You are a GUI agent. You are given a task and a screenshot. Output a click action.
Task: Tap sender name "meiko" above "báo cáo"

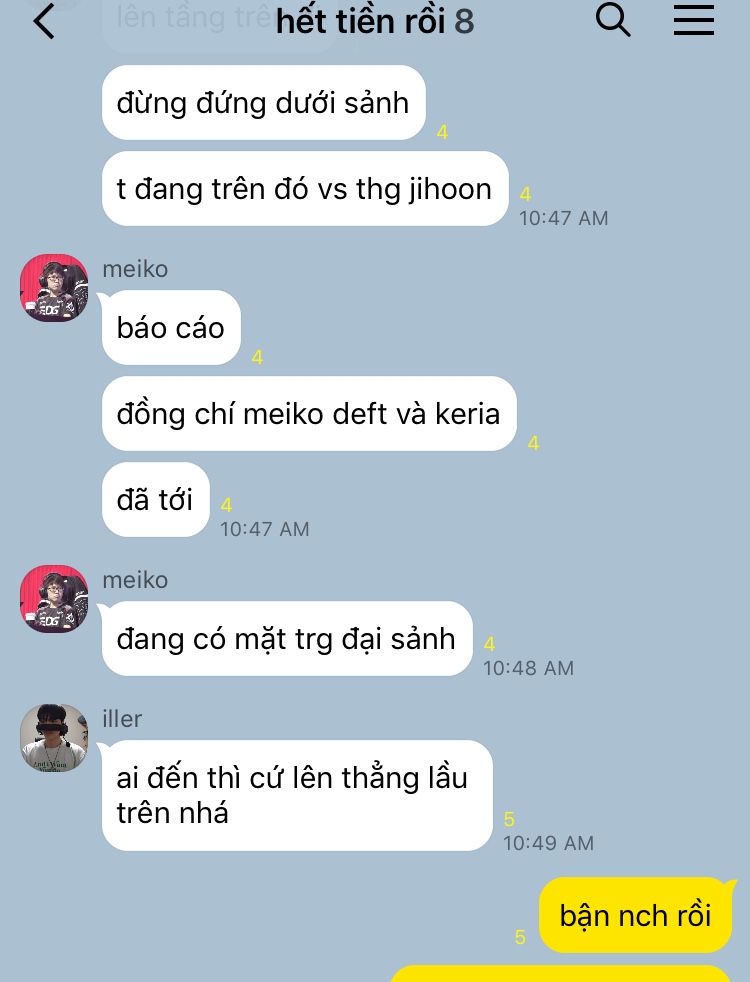pos(135,269)
